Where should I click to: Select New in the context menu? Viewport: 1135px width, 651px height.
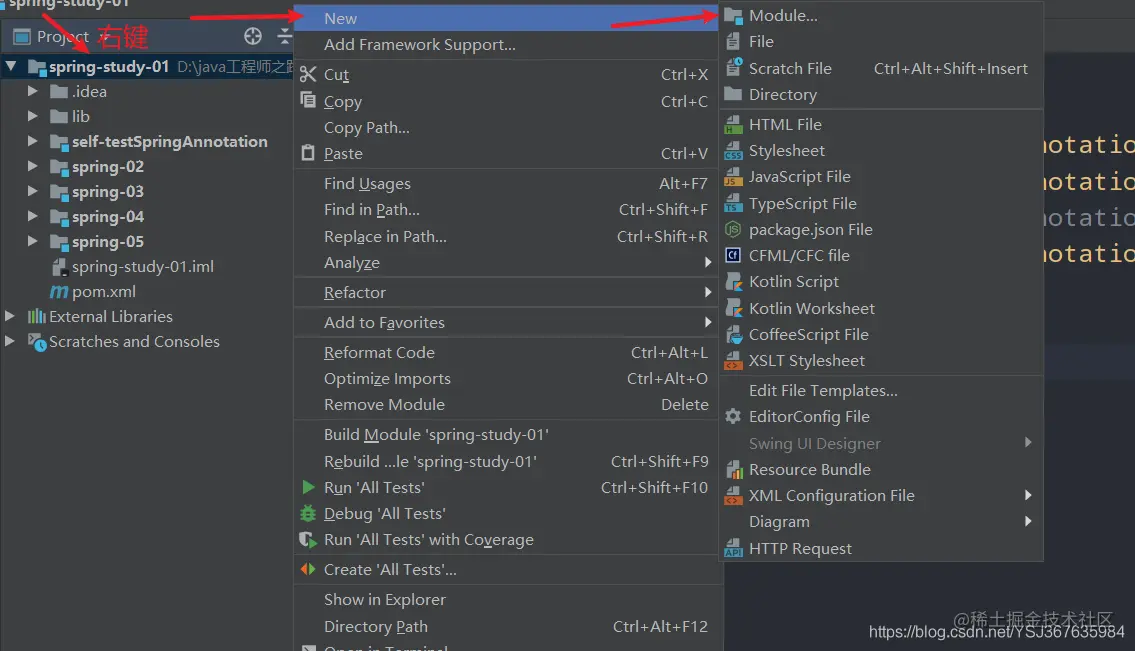click(506, 18)
